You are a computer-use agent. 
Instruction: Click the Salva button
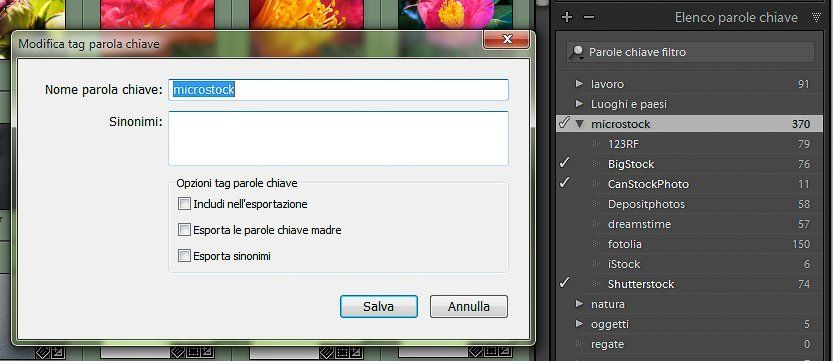point(379,306)
